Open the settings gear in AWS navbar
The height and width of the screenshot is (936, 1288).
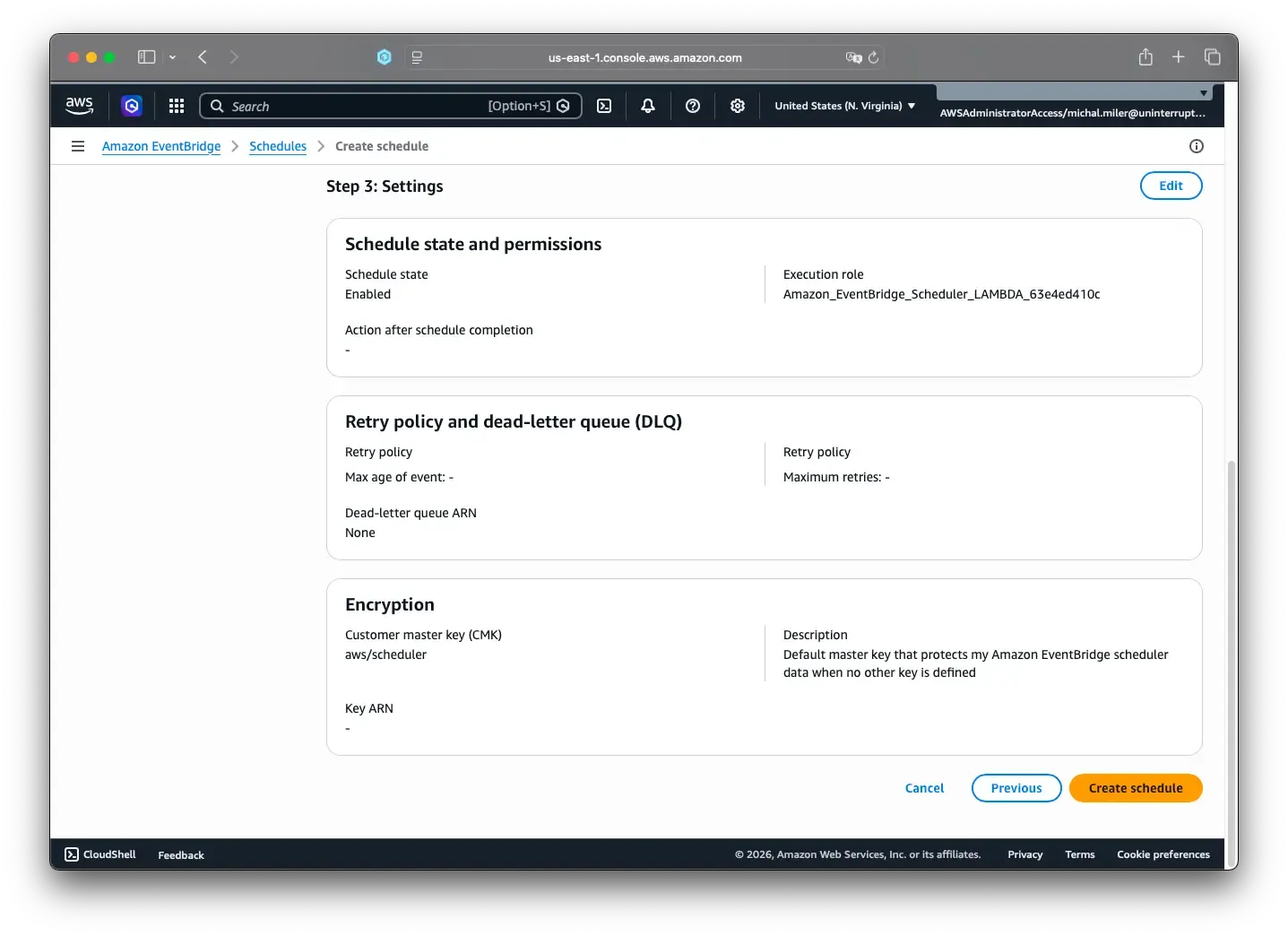point(738,106)
